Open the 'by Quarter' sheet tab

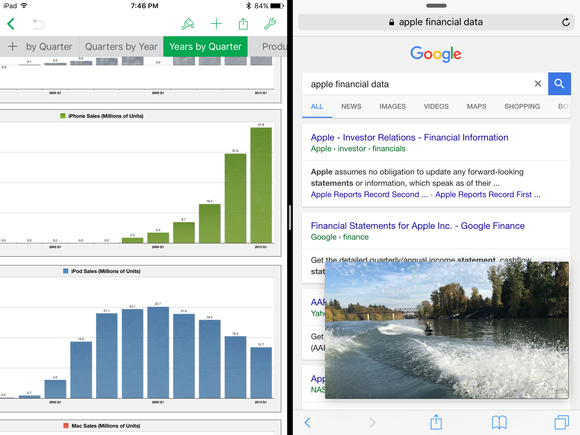tap(49, 47)
